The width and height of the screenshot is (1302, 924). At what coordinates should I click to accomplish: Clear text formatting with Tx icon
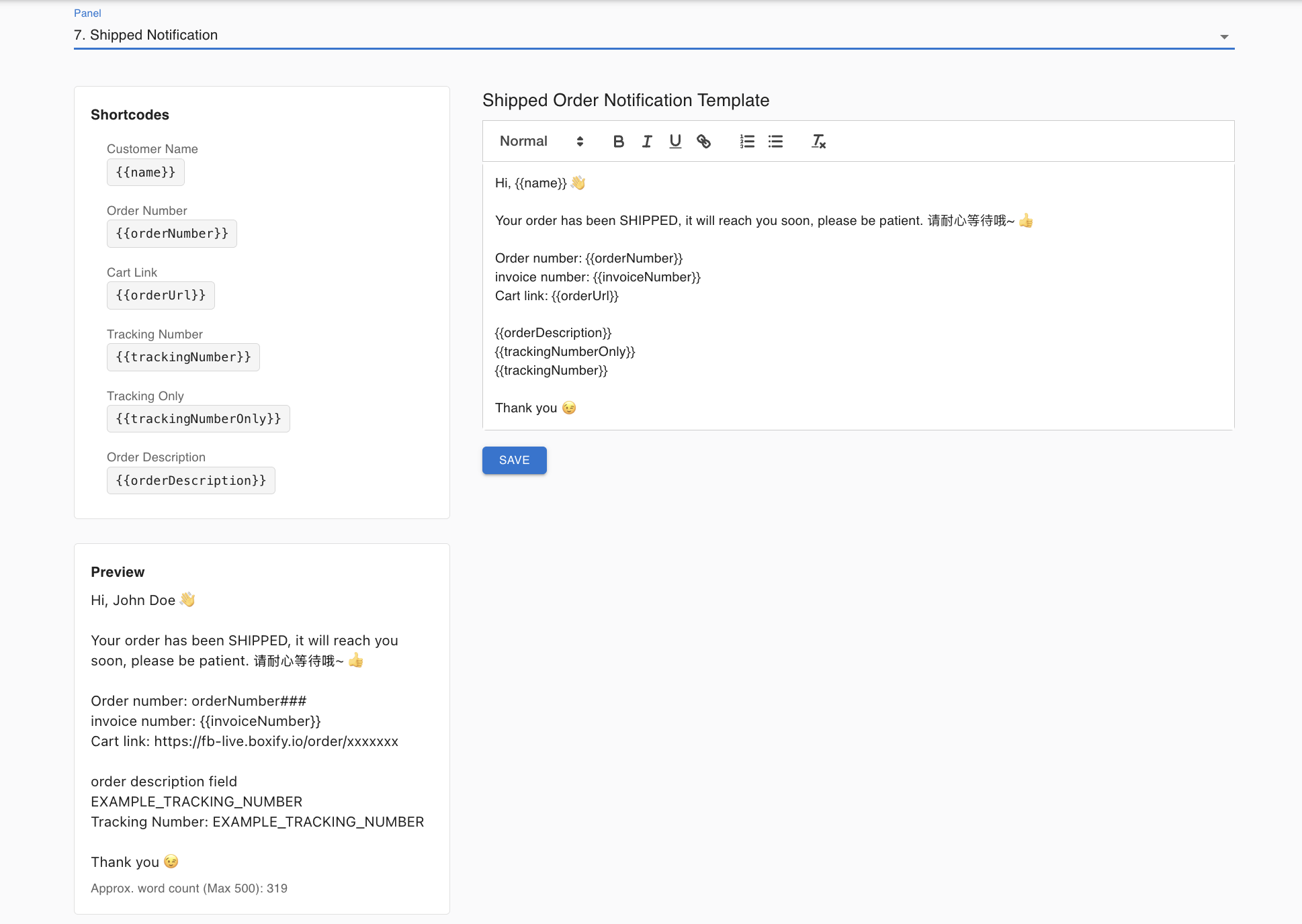(x=818, y=141)
